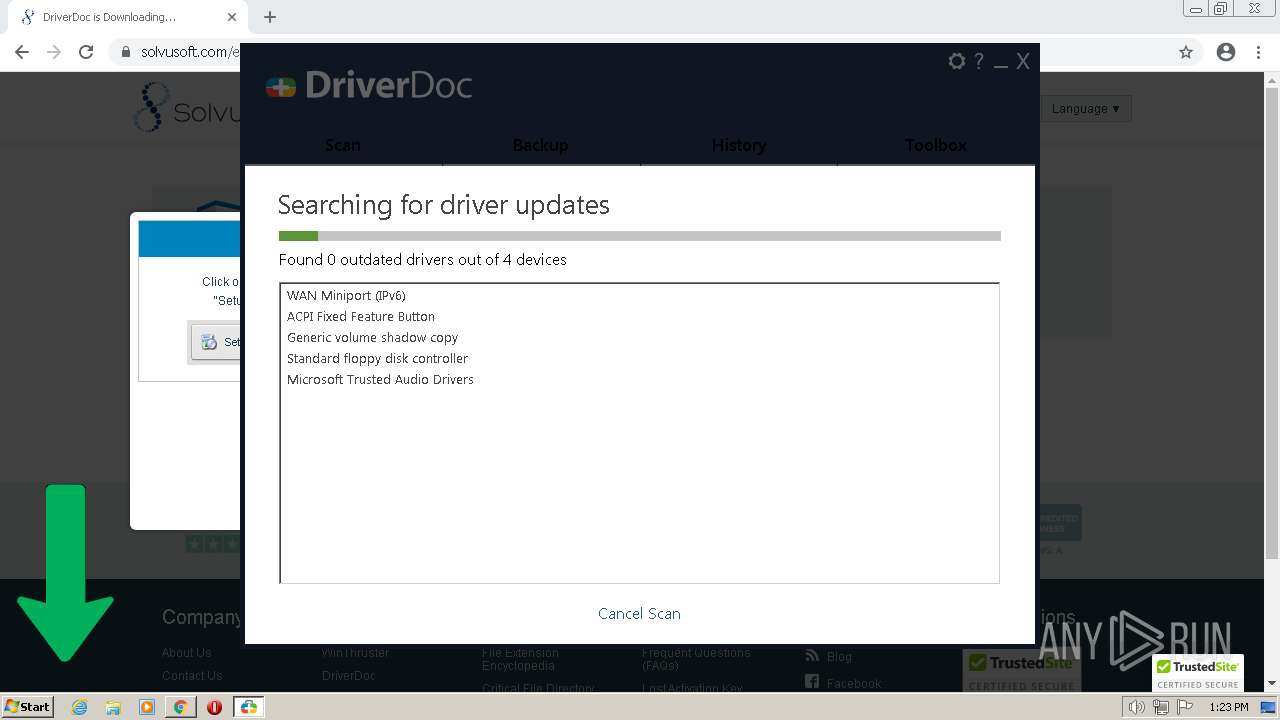
Task: Open the Language dropdown on webpage
Action: coord(1086,108)
